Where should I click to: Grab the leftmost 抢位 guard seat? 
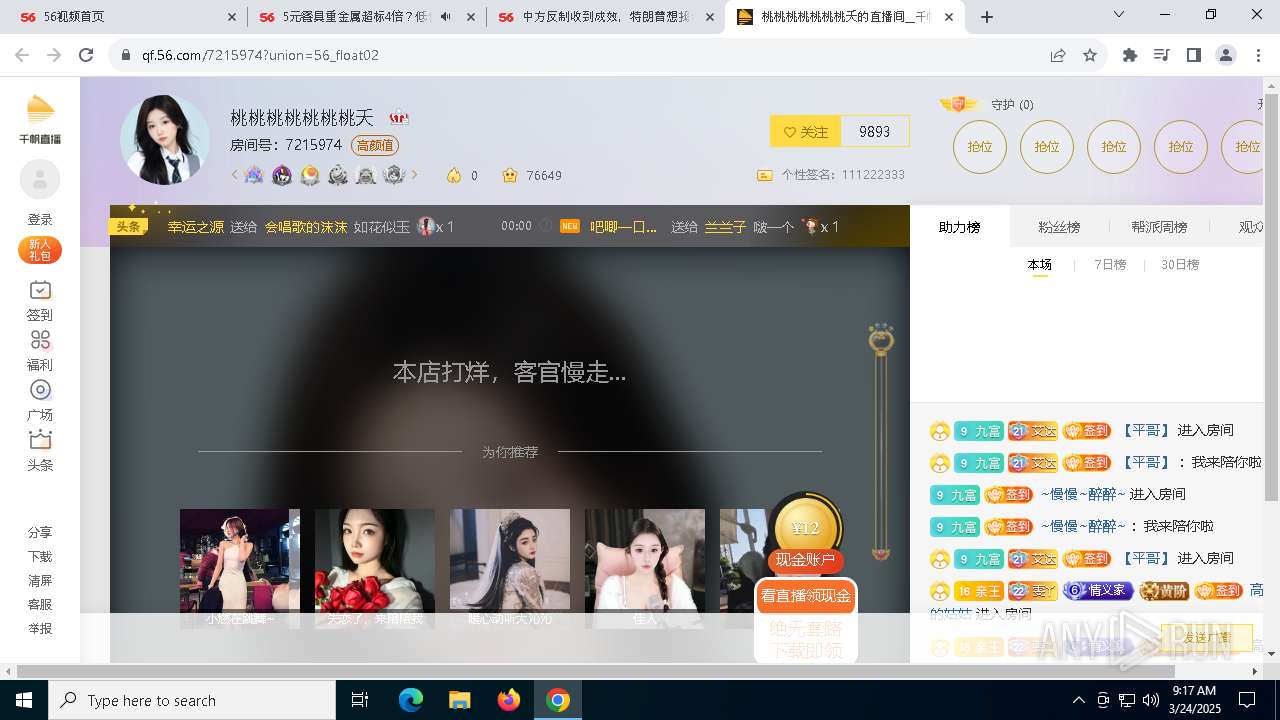[980, 147]
